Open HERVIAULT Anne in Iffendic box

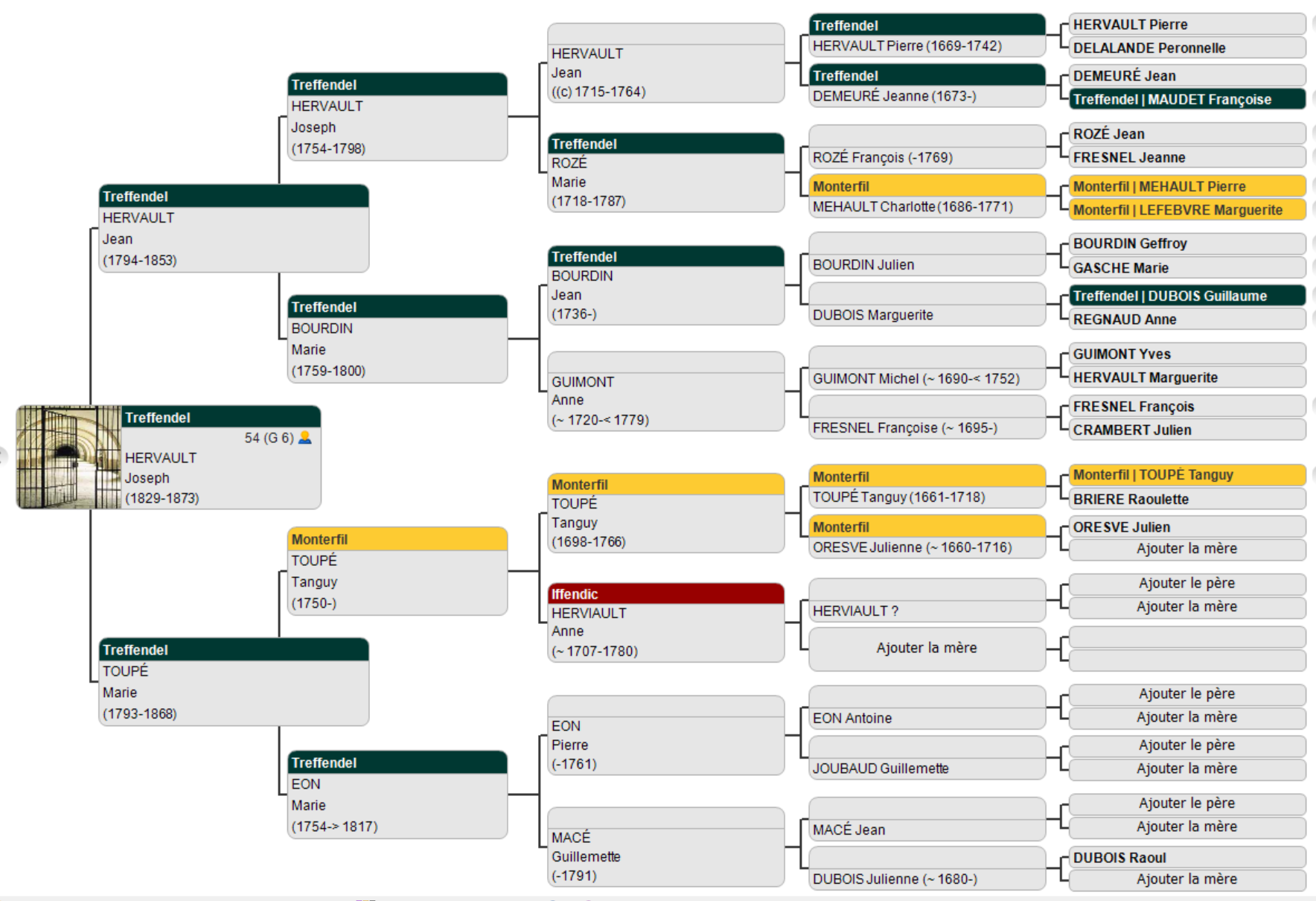(665, 631)
